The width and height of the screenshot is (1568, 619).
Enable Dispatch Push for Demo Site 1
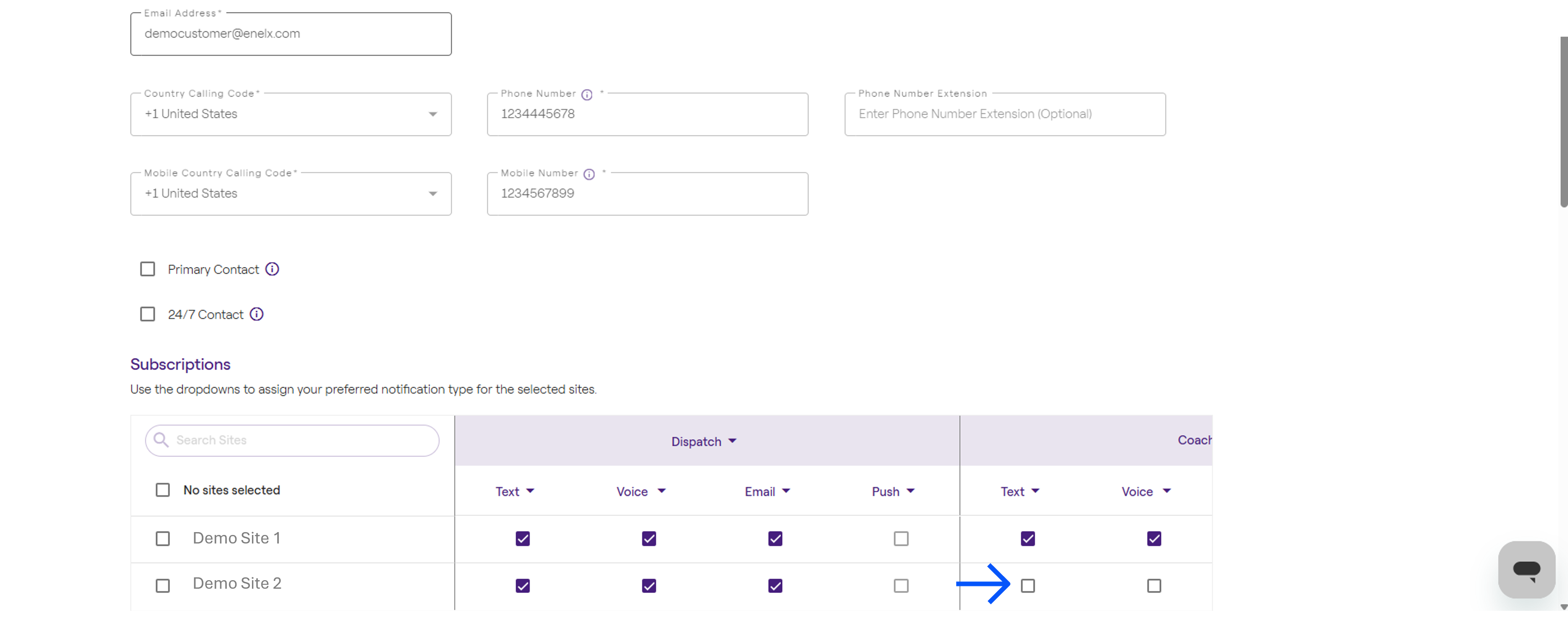(901, 538)
